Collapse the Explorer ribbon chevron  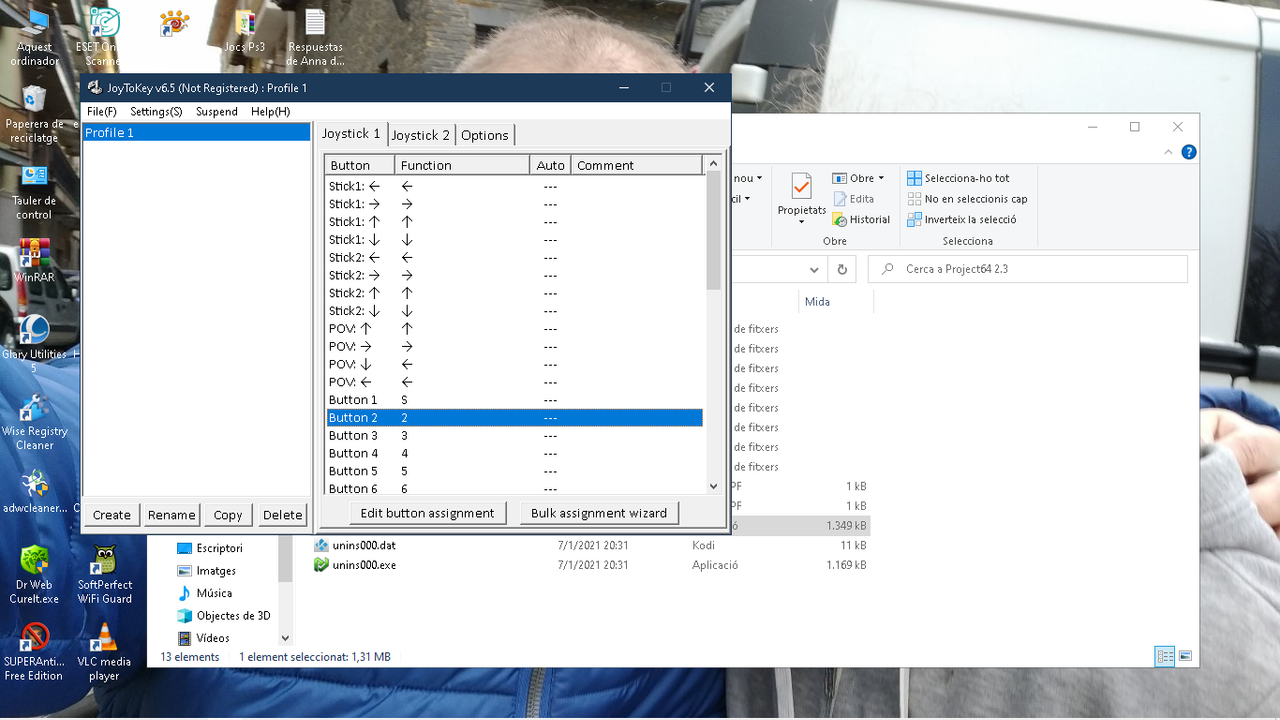point(1170,152)
